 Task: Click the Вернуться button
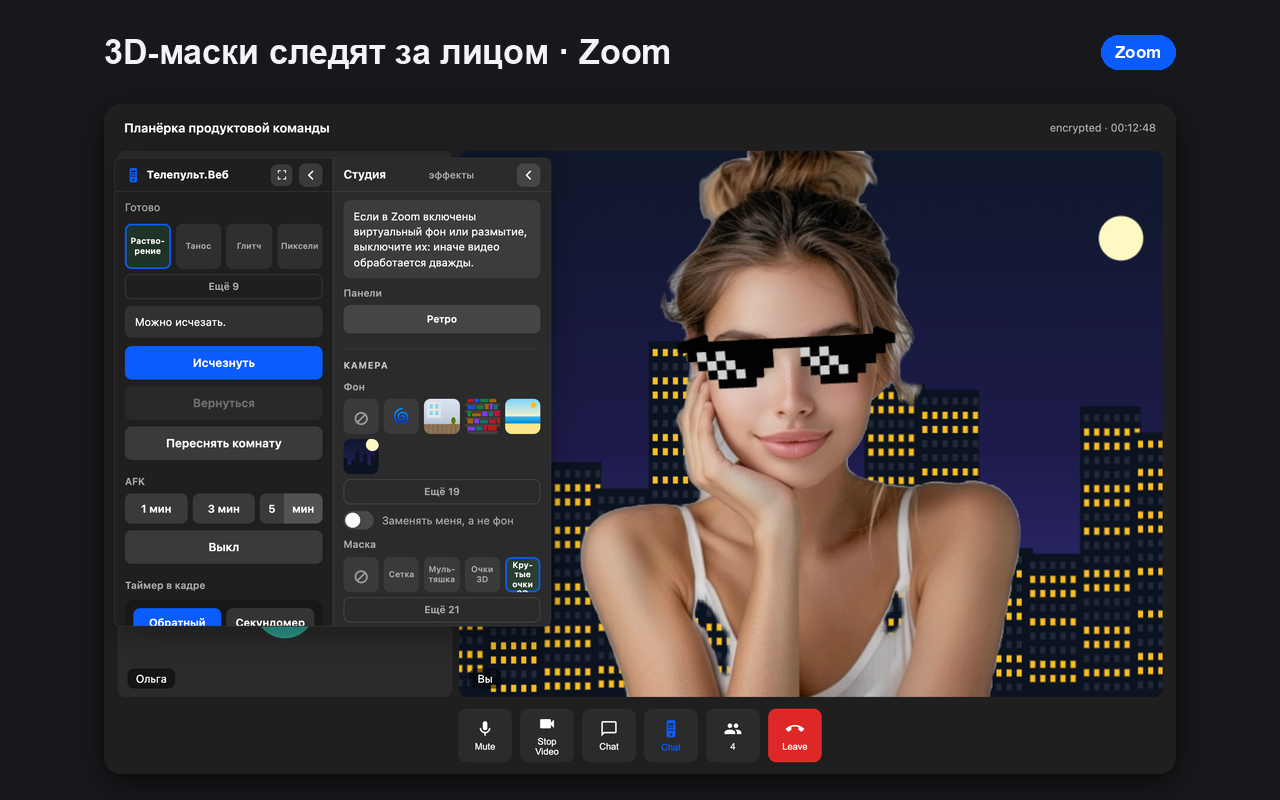pyautogui.click(x=224, y=403)
